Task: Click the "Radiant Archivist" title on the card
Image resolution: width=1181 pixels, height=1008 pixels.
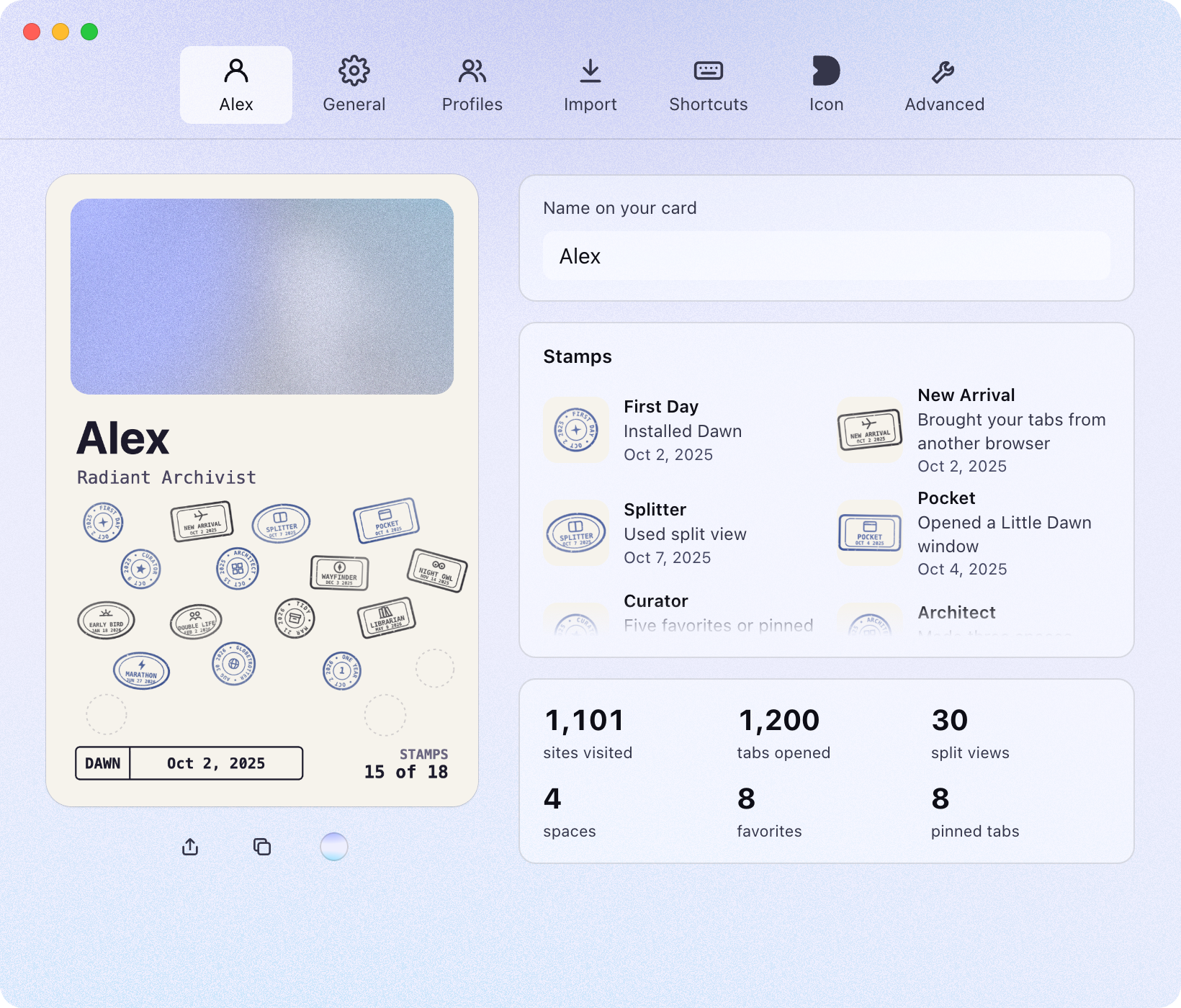Action: (x=166, y=477)
